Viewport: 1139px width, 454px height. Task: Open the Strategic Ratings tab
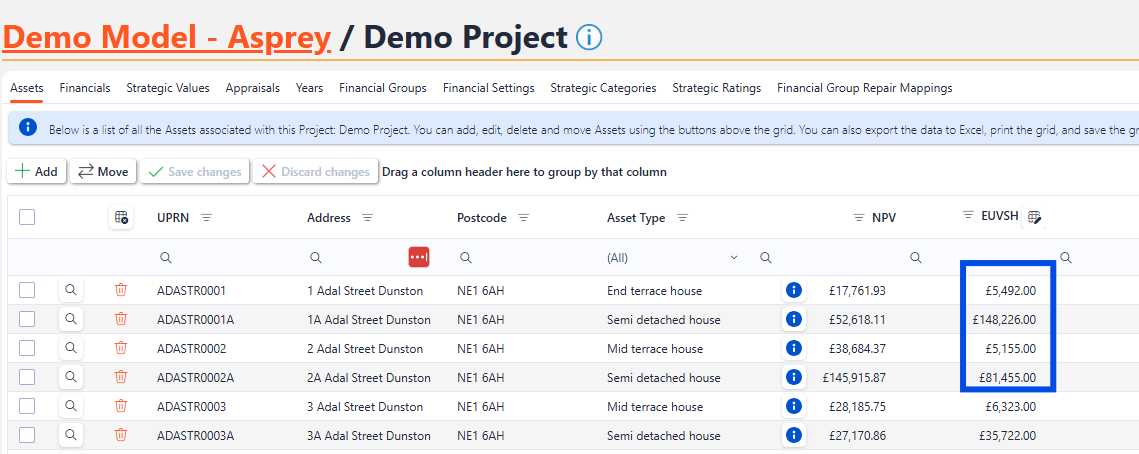click(x=716, y=88)
